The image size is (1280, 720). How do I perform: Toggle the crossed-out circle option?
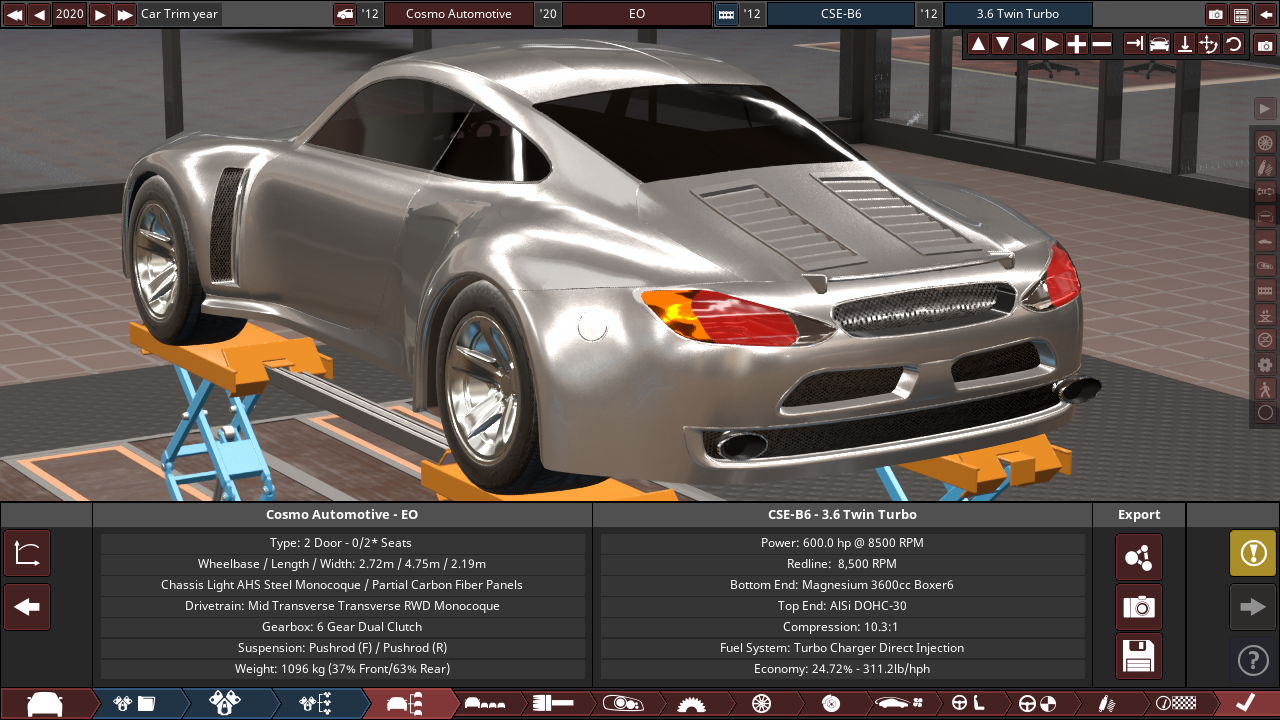click(1265, 339)
